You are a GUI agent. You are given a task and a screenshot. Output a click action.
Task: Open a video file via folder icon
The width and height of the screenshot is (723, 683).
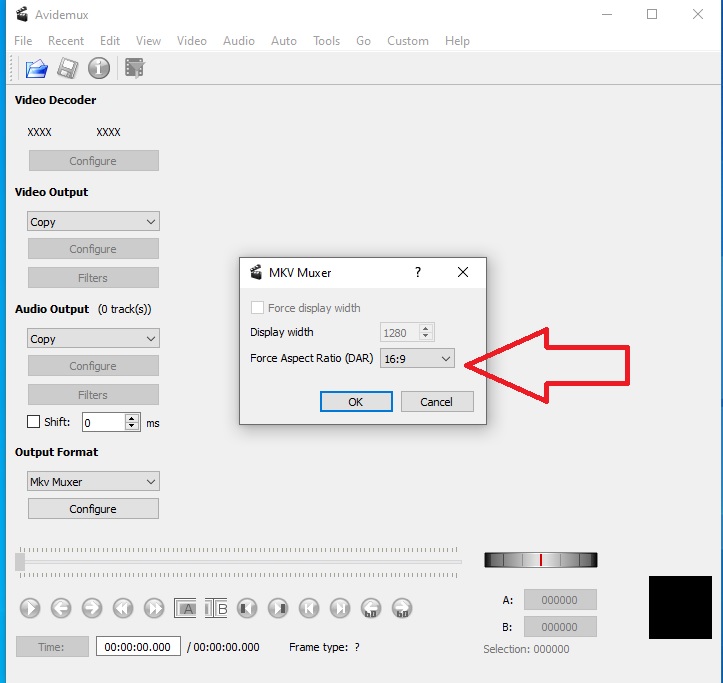point(36,69)
